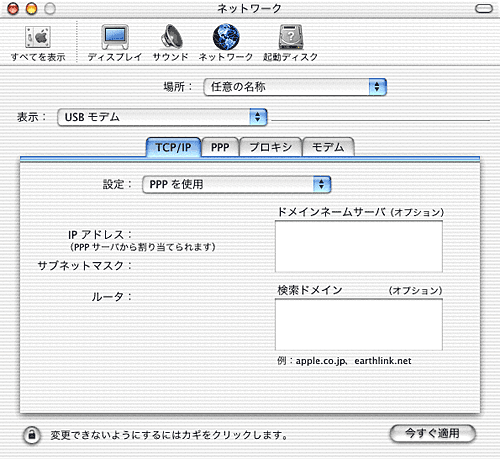
Task: Select the ネットワーク globe icon
Action: [x=226, y=36]
